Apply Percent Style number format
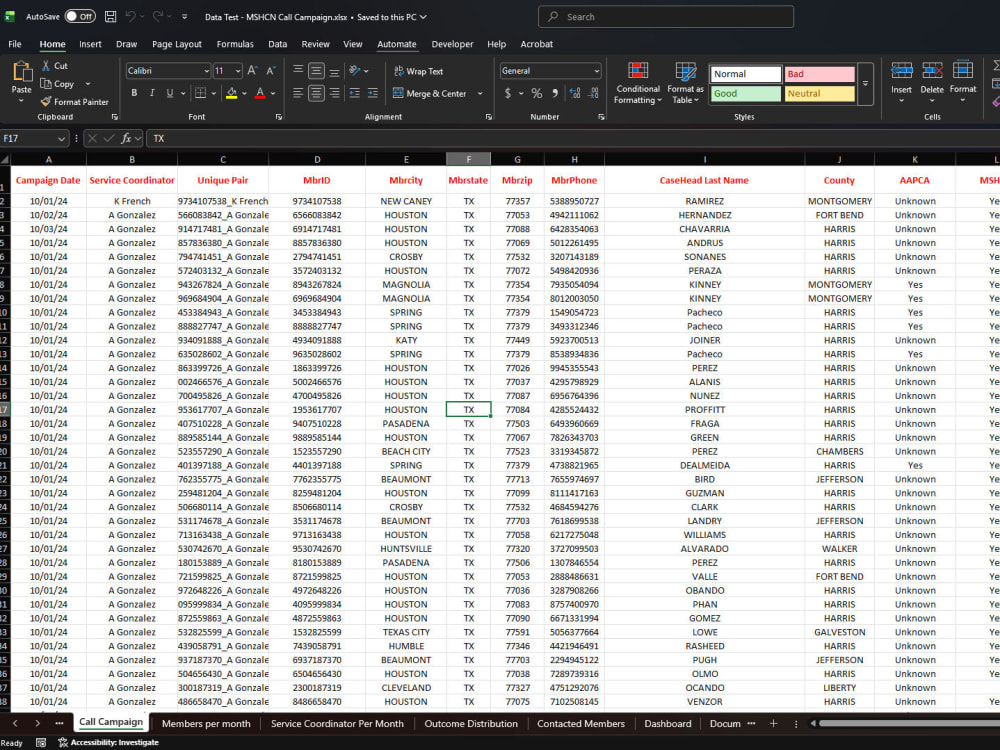 [x=536, y=93]
